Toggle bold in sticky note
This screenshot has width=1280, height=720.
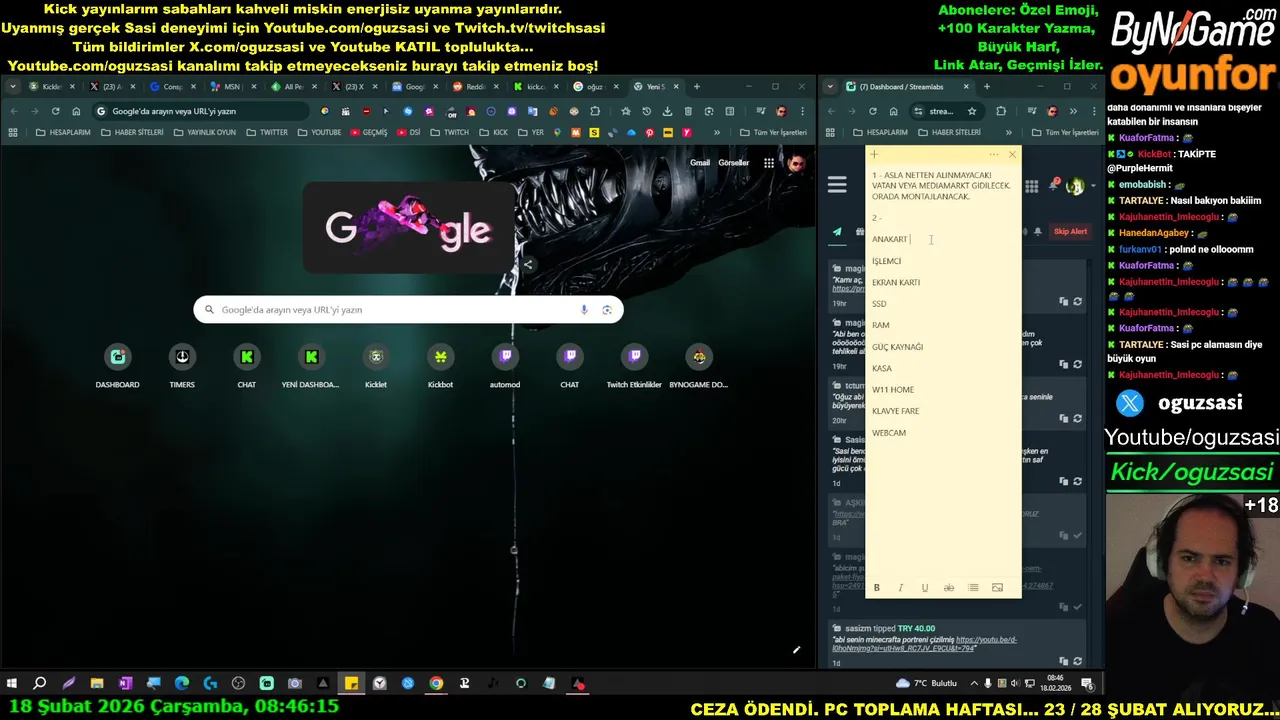(877, 588)
